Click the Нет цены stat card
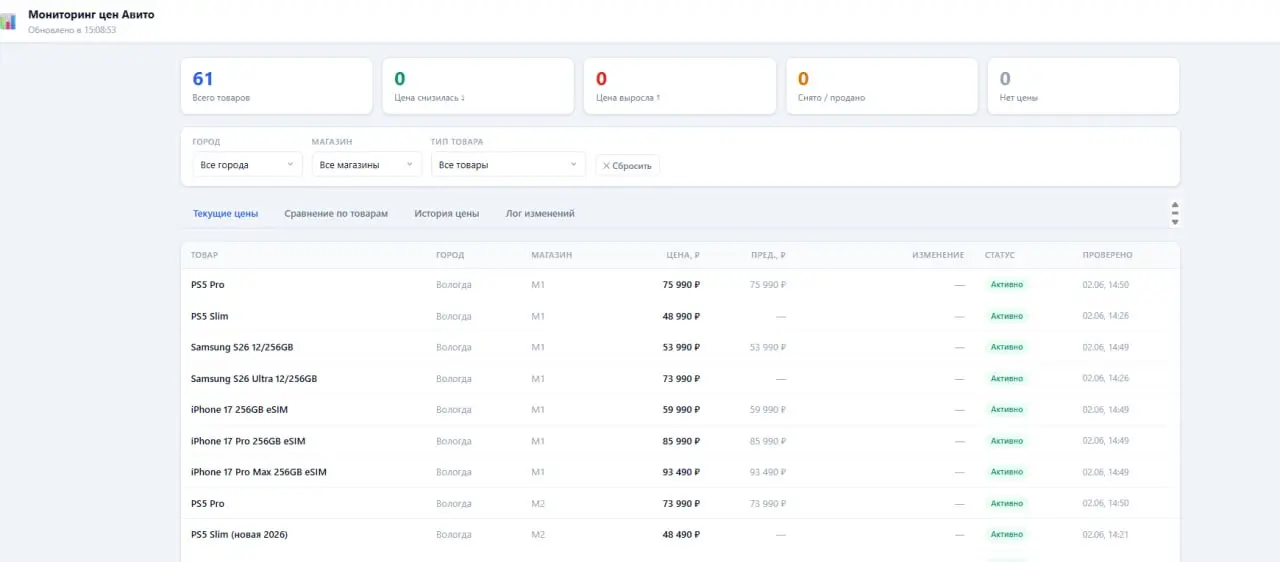This screenshot has height=562, width=1280. pyautogui.click(x=1083, y=86)
